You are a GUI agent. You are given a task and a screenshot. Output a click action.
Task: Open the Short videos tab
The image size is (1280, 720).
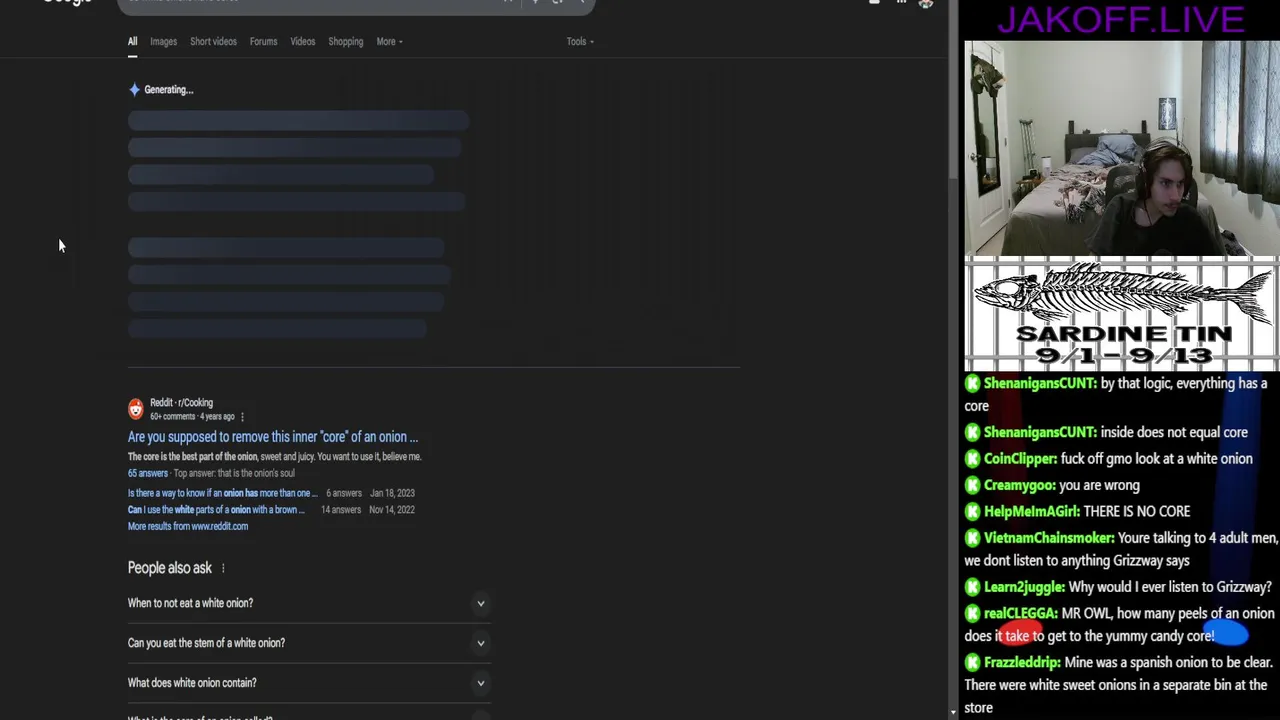coord(213,41)
